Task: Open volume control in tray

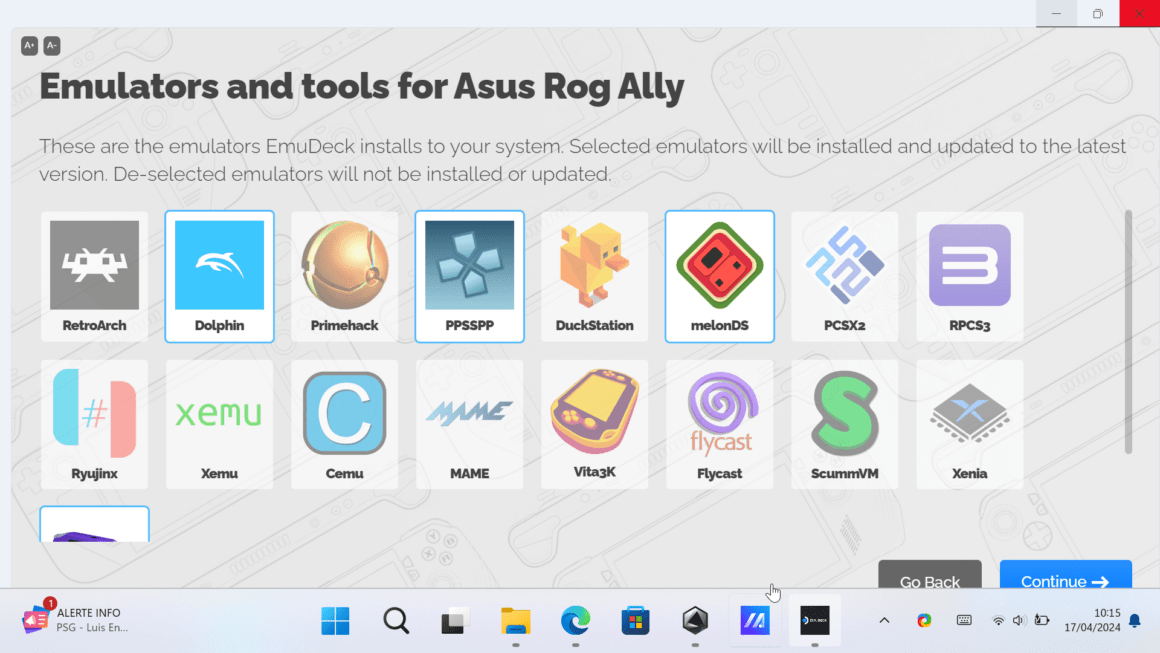Action: [x=1019, y=620]
